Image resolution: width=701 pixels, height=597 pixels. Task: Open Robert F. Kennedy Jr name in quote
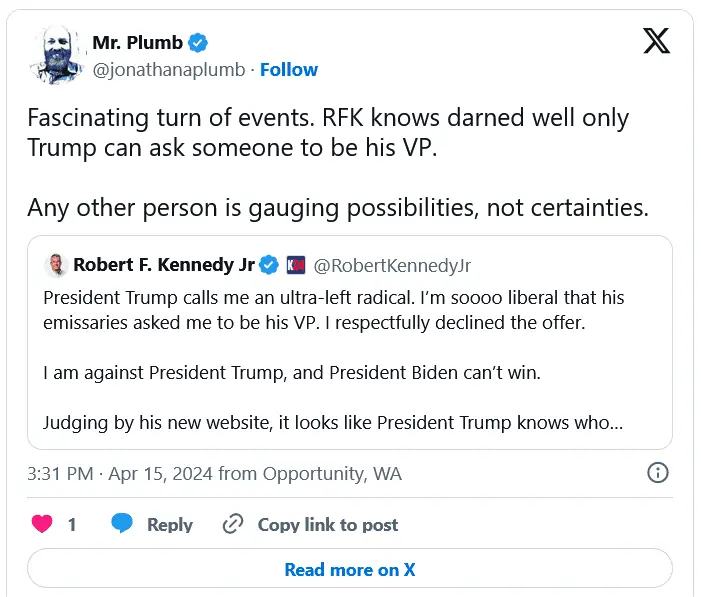click(x=164, y=265)
